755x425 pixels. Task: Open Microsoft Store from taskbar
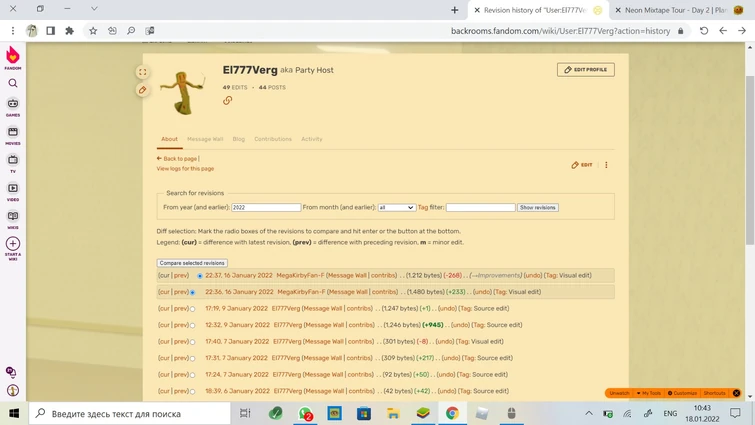click(x=364, y=413)
